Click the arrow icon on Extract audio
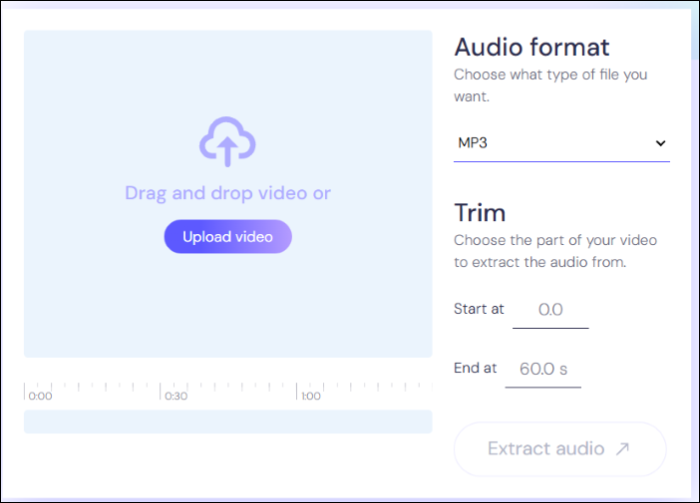700x503 pixels. (622, 449)
